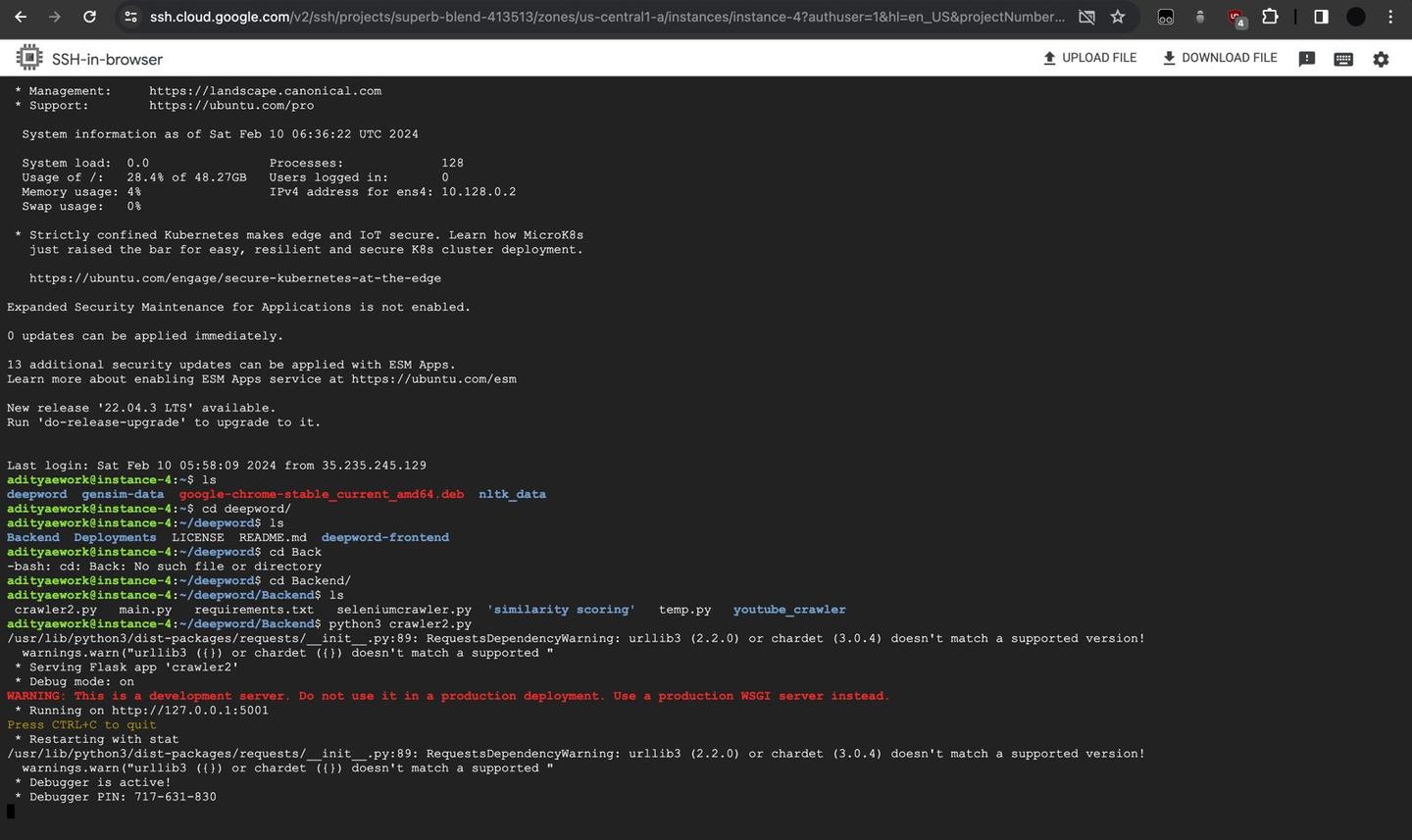This screenshot has width=1412, height=840.
Task: Click the 'similarity scoring' directory name
Action: click(561, 610)
